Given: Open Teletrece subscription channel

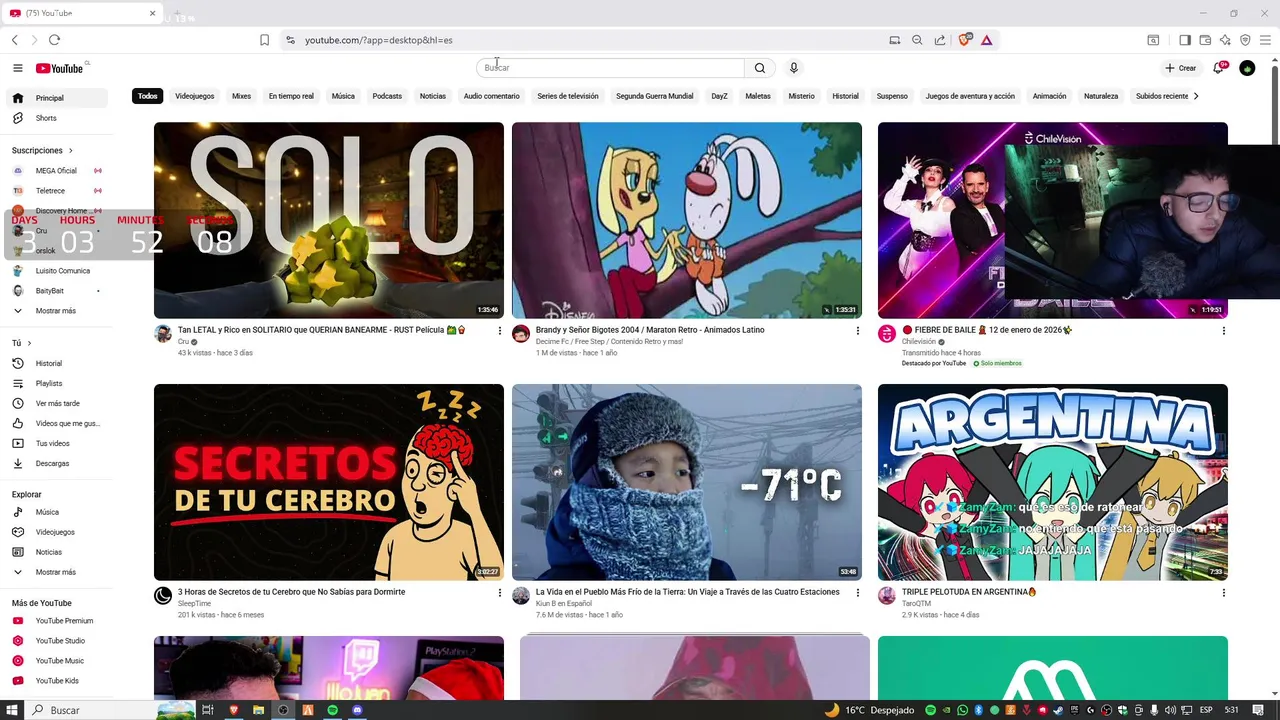Looking at the screenshot, I should 59,191.
